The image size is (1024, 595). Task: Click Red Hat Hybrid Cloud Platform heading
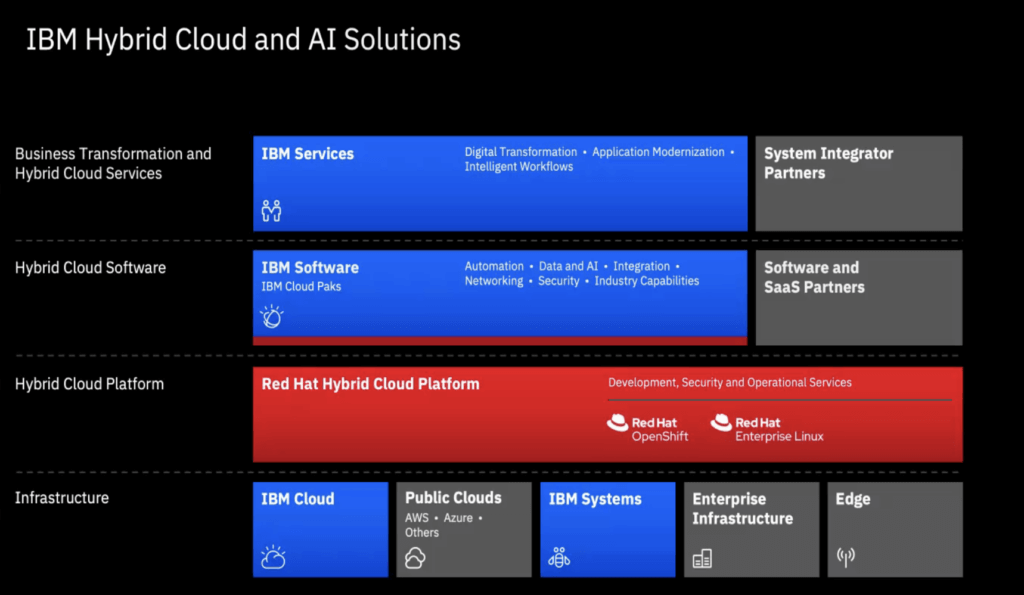click(x=370, y=384)
